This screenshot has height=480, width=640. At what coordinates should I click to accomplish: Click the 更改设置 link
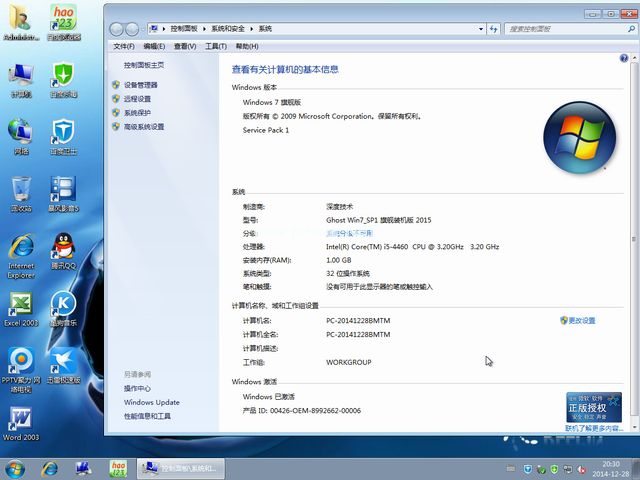coord(580,320)
